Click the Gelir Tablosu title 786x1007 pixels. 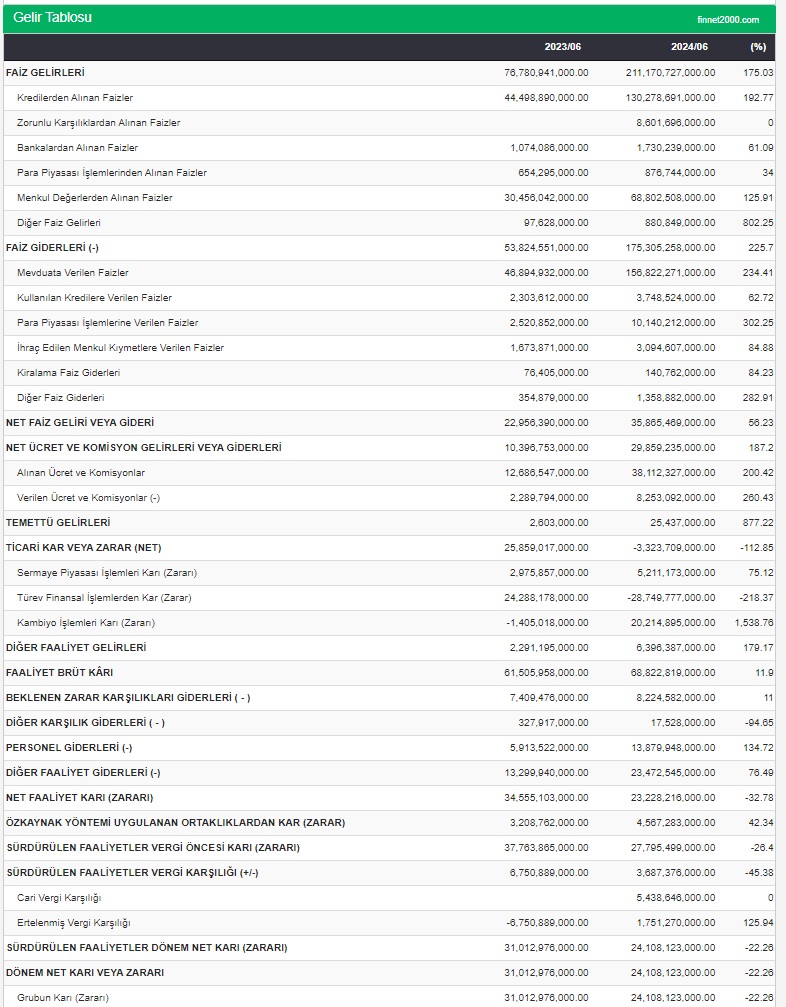(x=53, y=18)
